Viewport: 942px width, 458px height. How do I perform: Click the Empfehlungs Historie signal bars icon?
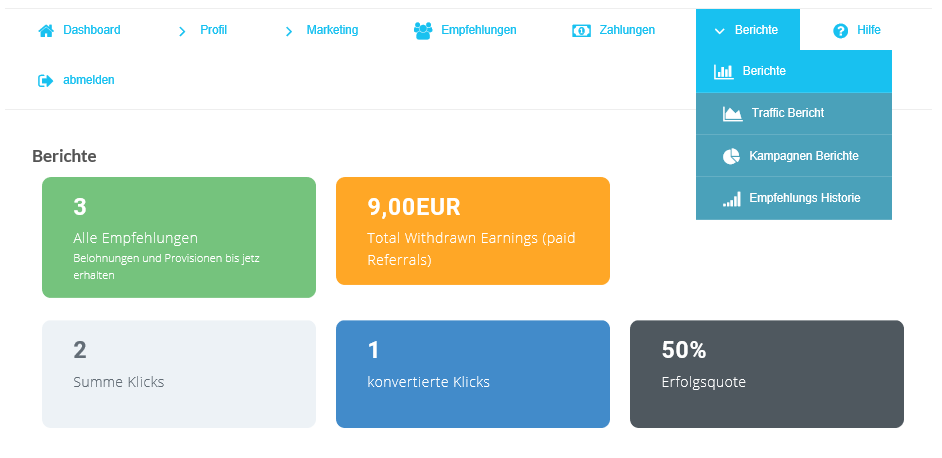(x=732, y=199)
